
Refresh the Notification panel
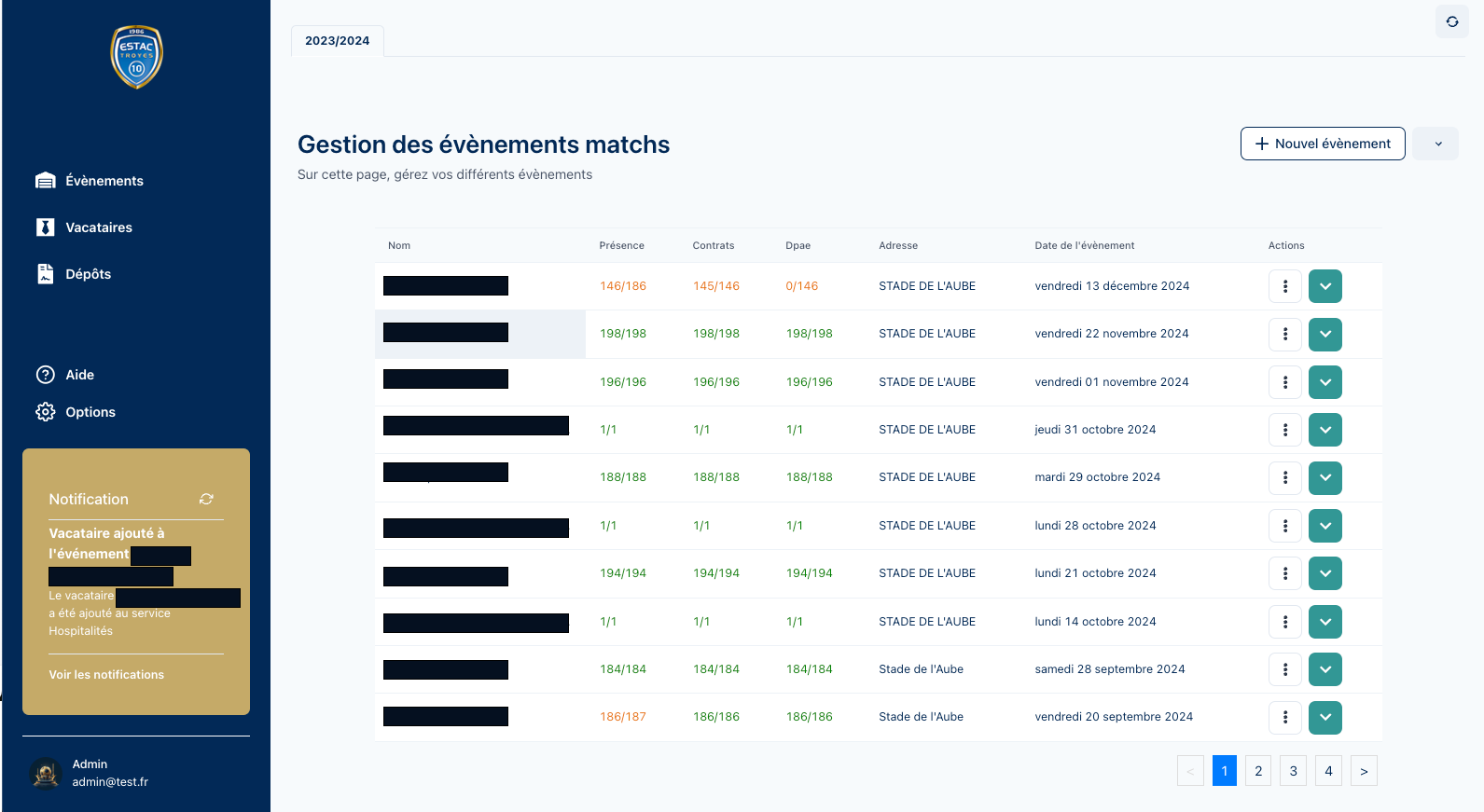click(x=206, y=500)
